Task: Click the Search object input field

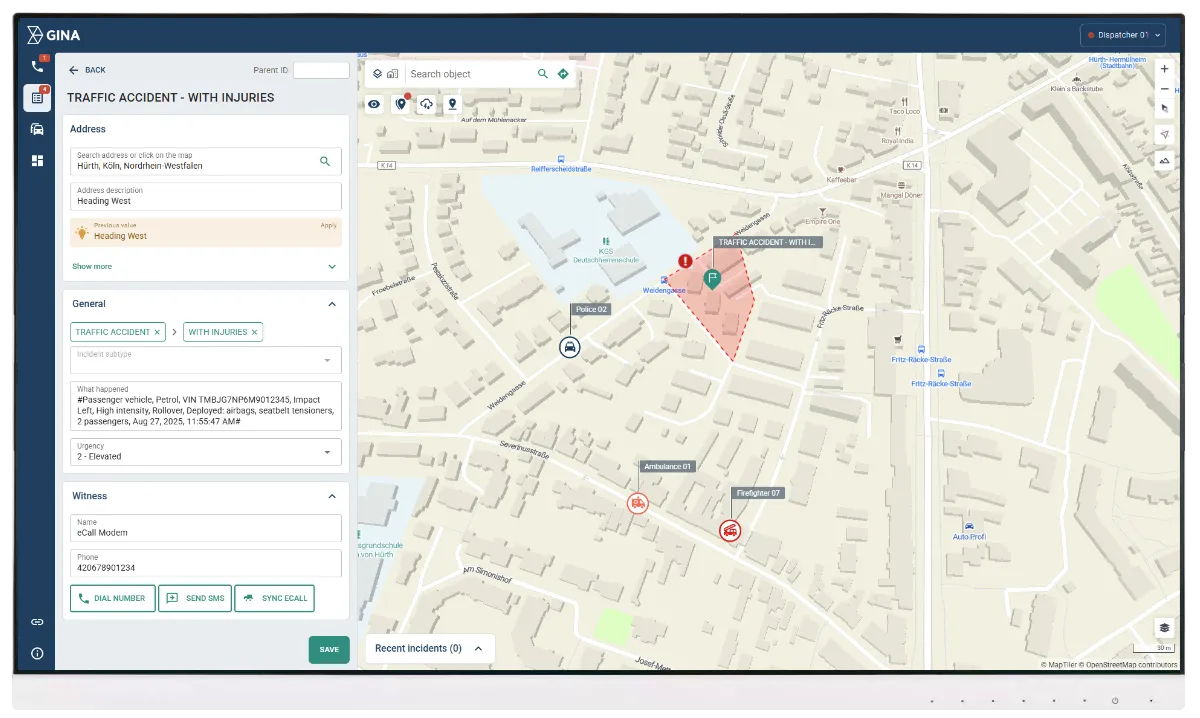Action: tap(470, 73)
